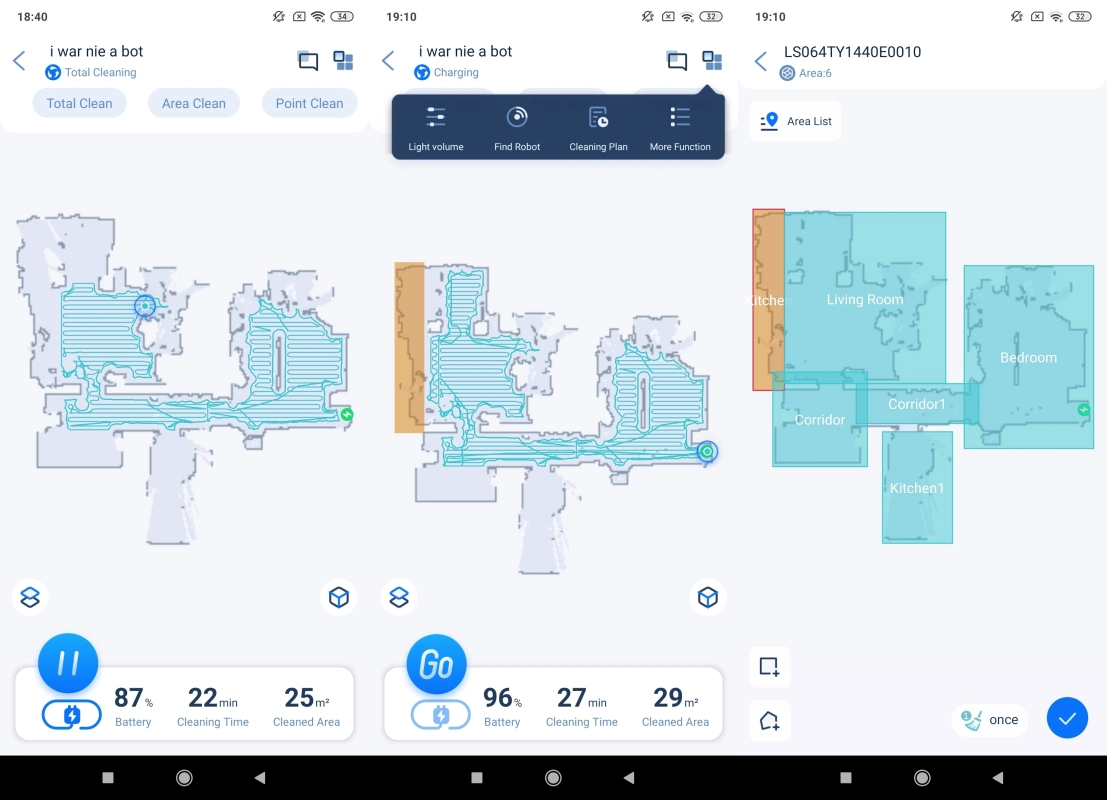Tap recharge dock toggle on left screen
The width and height of the screenshot is (1107, 800).
coord(71,715)
